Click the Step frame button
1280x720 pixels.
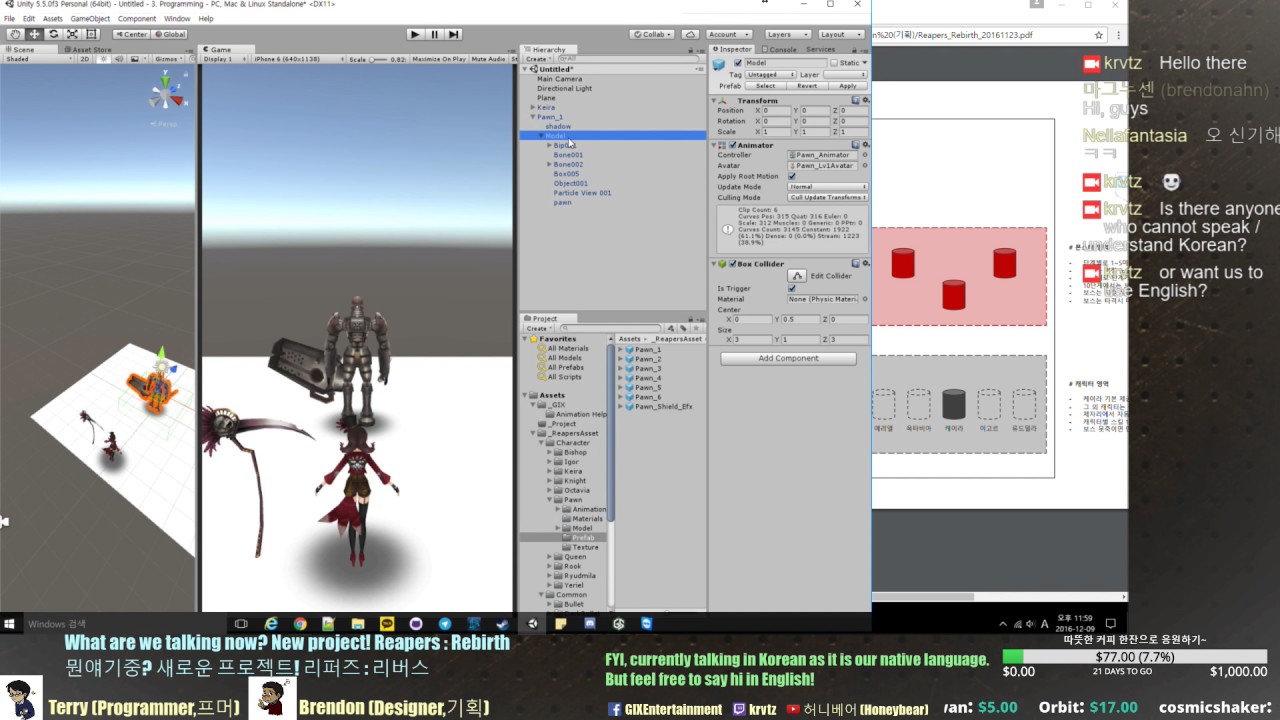point(453,34)
